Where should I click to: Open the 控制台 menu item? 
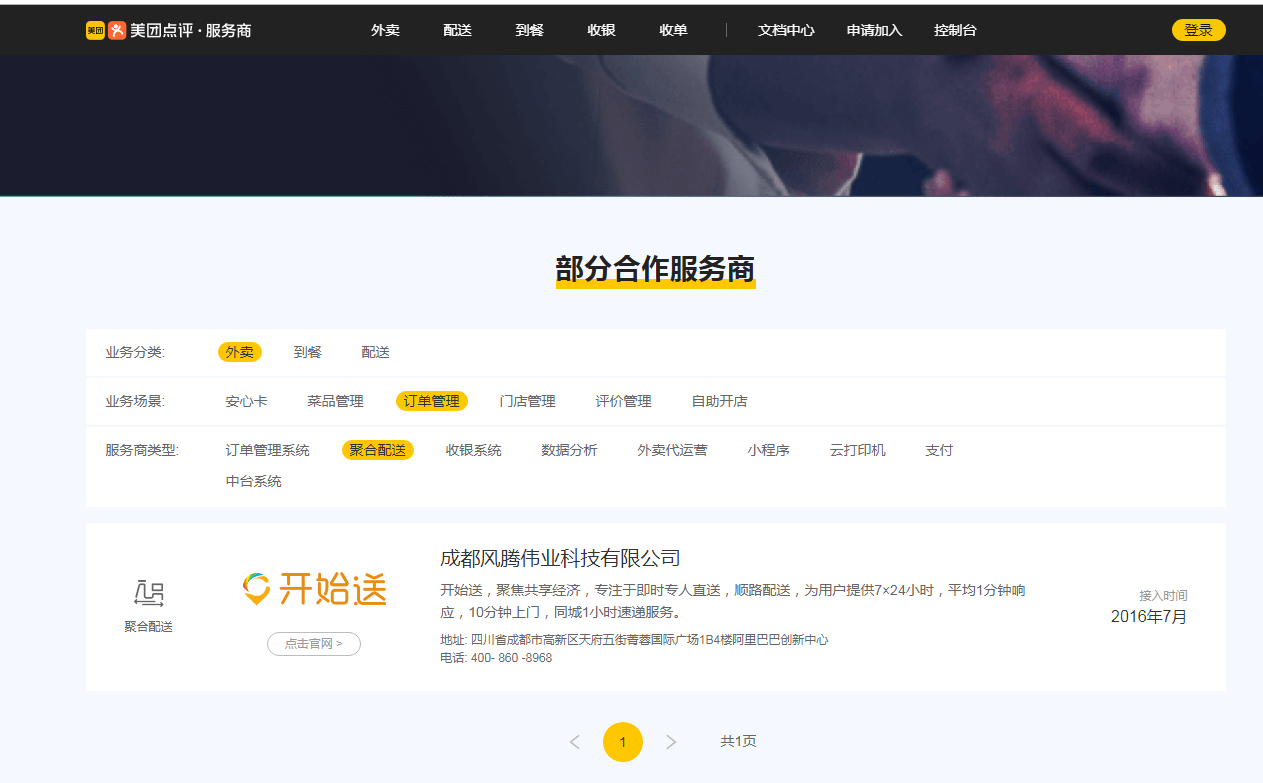tap(954, 30)
